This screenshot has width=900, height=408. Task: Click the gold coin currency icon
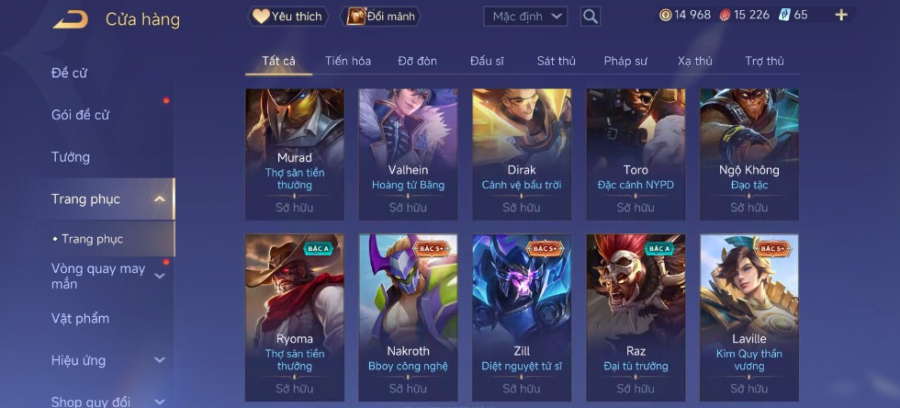click(665, 15)
